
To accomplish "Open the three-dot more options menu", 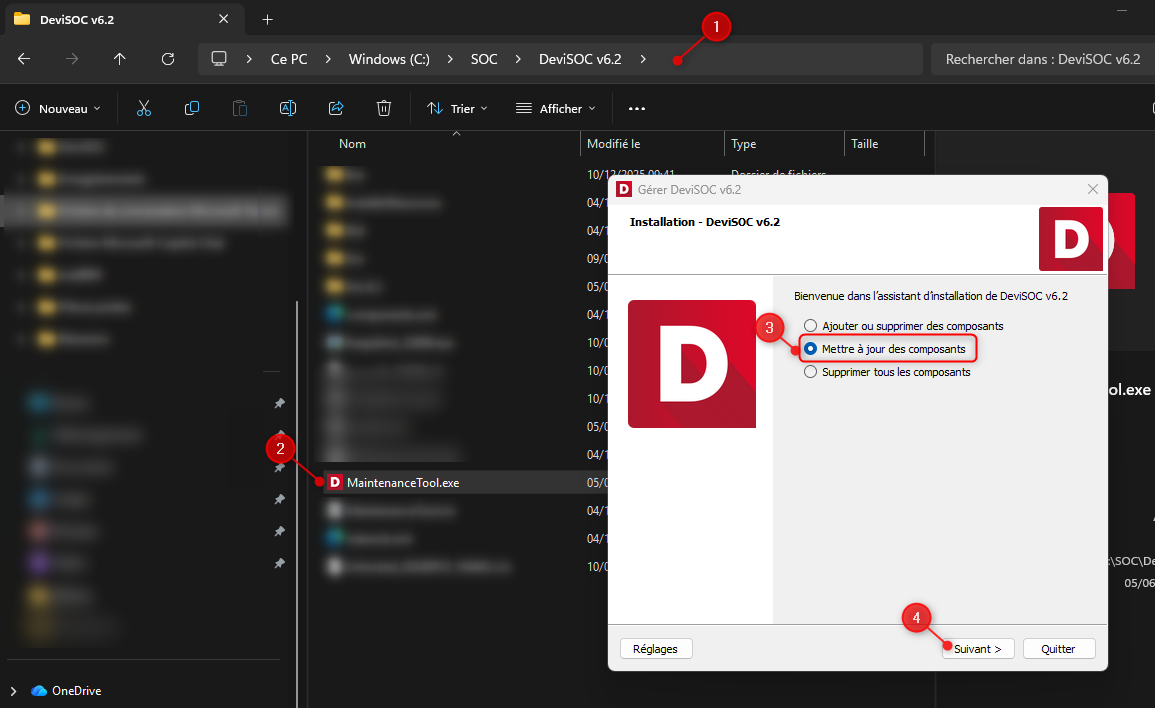I will coord(637,108).
